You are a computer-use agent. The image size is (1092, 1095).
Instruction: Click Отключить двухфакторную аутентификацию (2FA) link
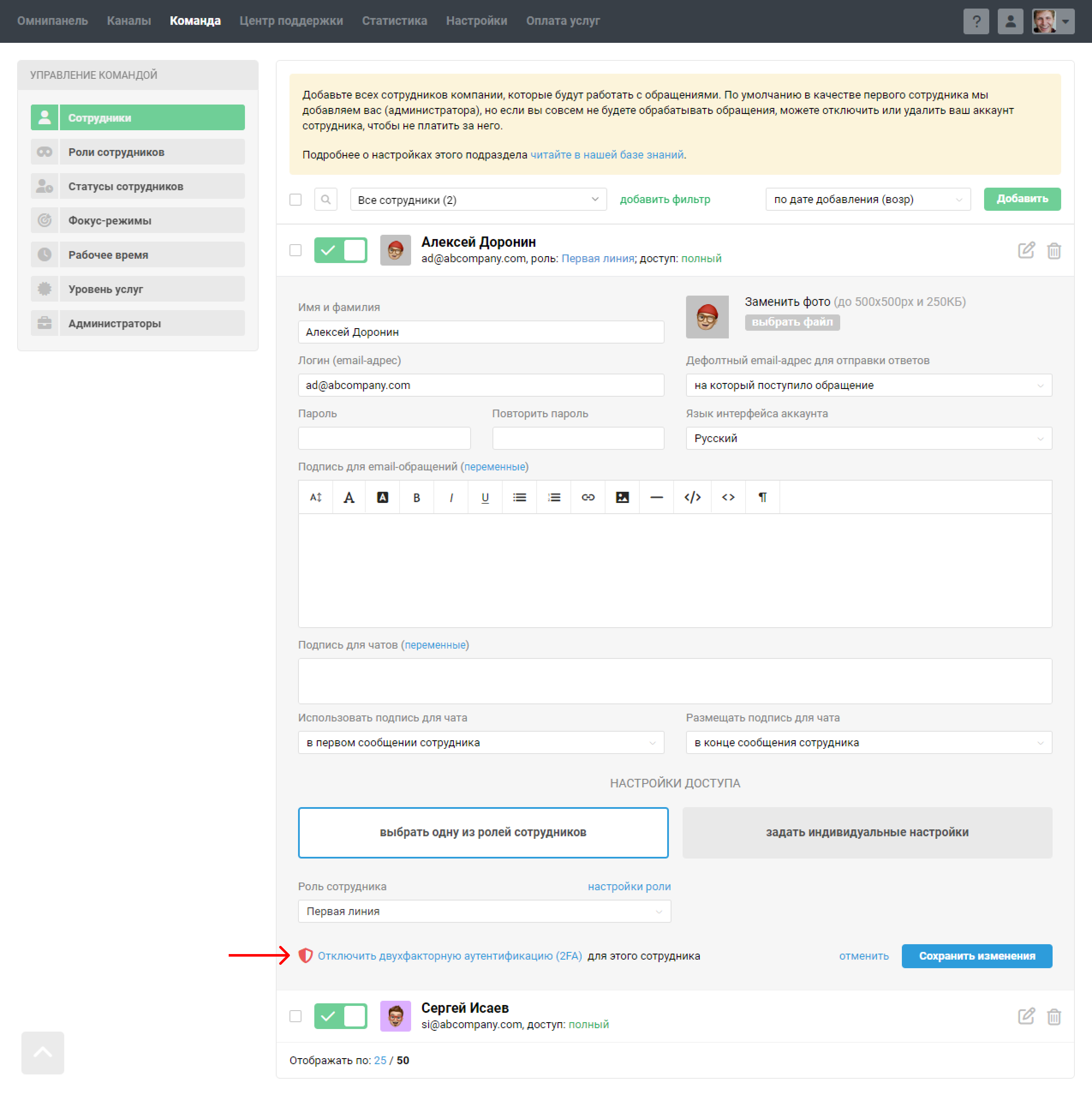450,956
